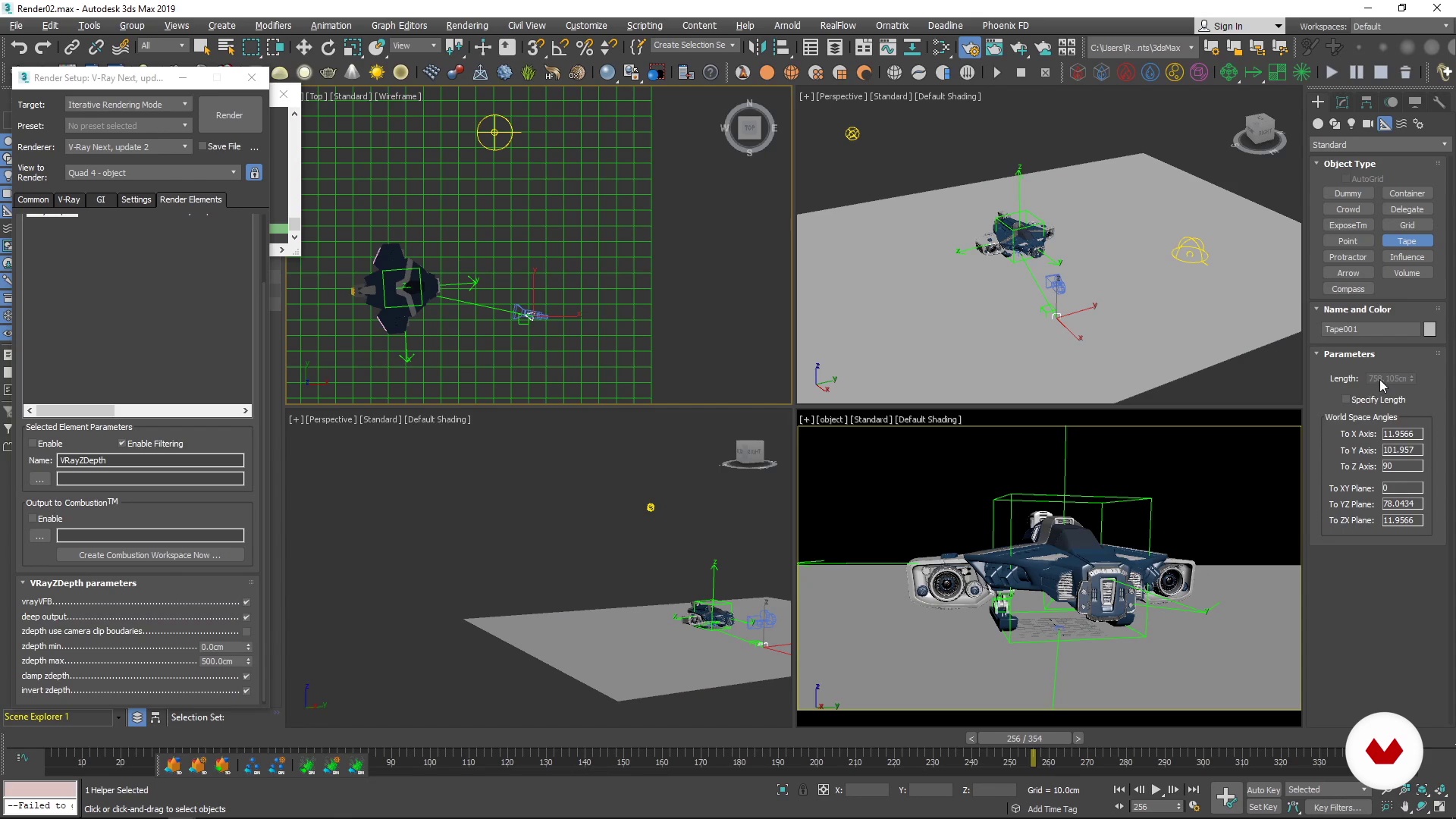Viewport: 1456px width, 819px height.
Task: Enable the Specify Length checkbox
Action: (x=1346, y=400)
